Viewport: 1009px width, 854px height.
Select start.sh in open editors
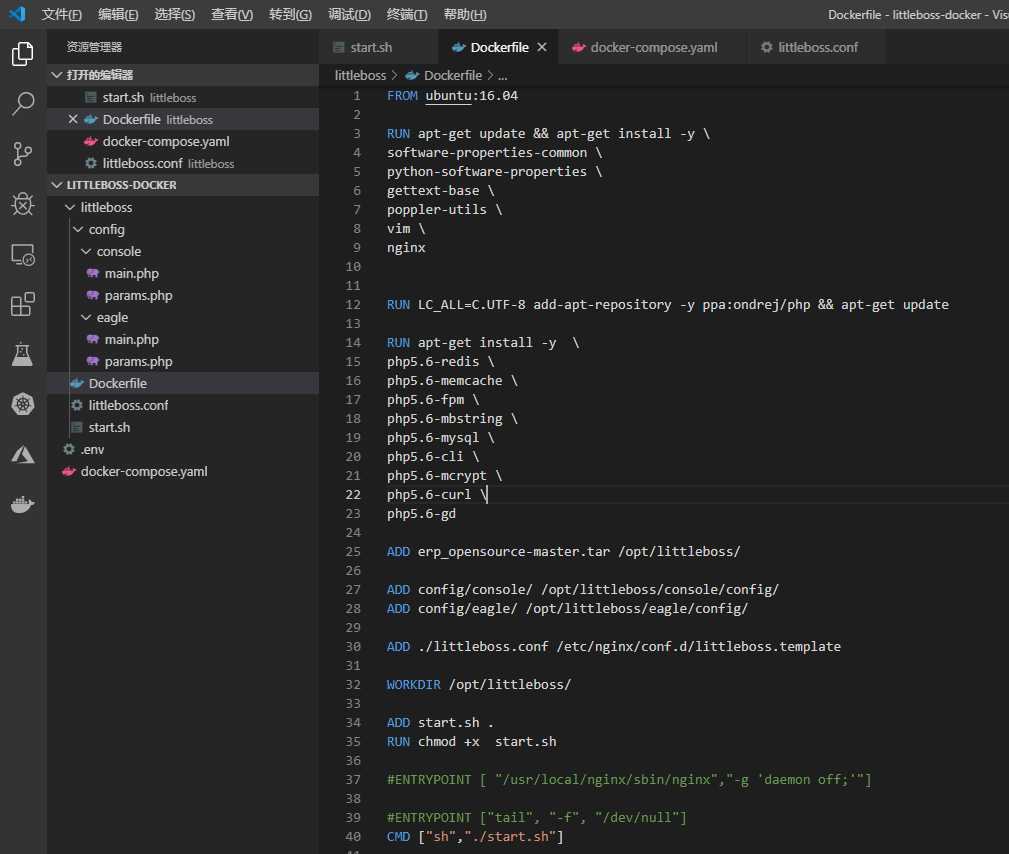pyautogui.click(x=183, y=97)
